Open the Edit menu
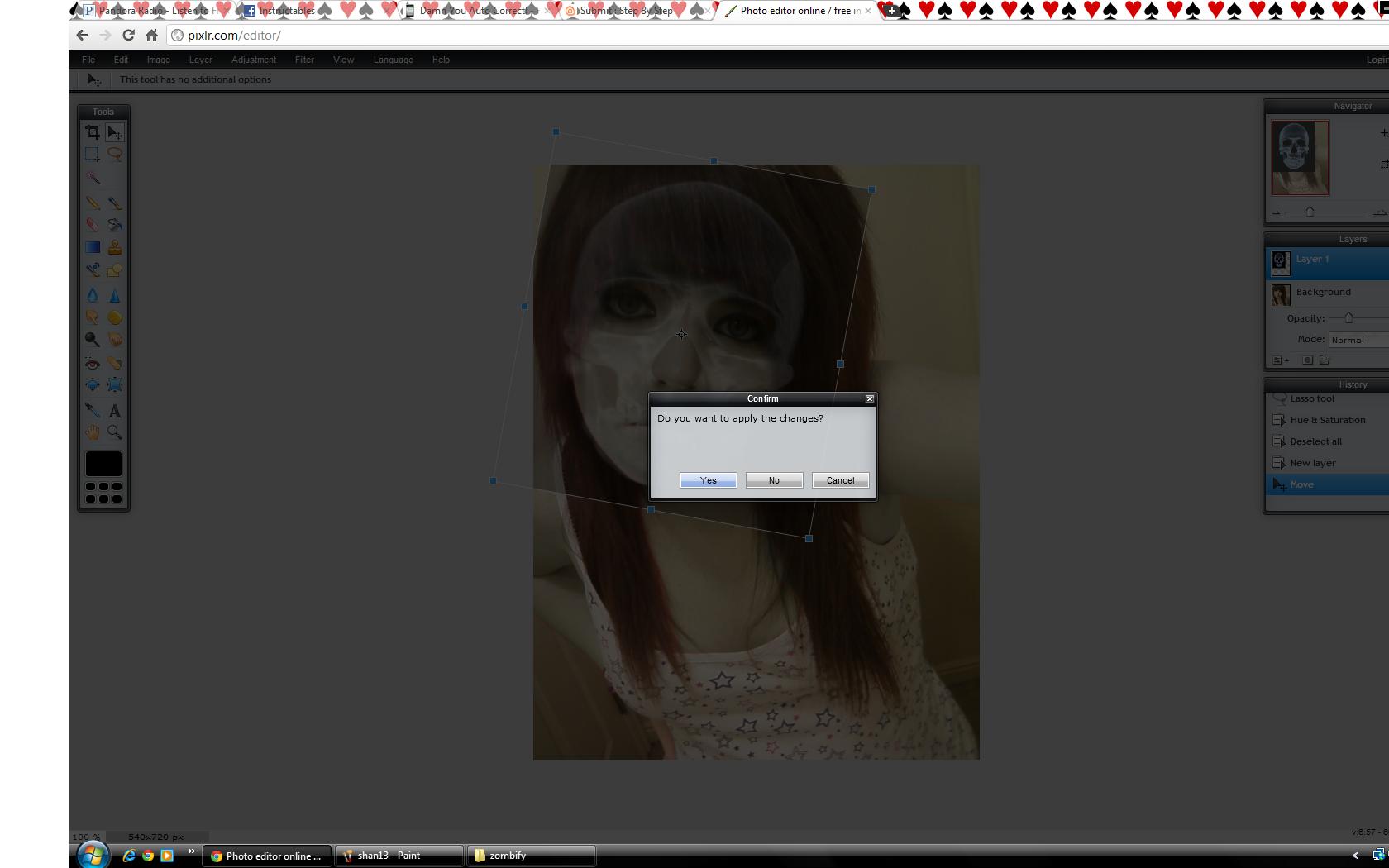Image resolution: width=1389 pixels, height=868 pixels. [121, 60]
